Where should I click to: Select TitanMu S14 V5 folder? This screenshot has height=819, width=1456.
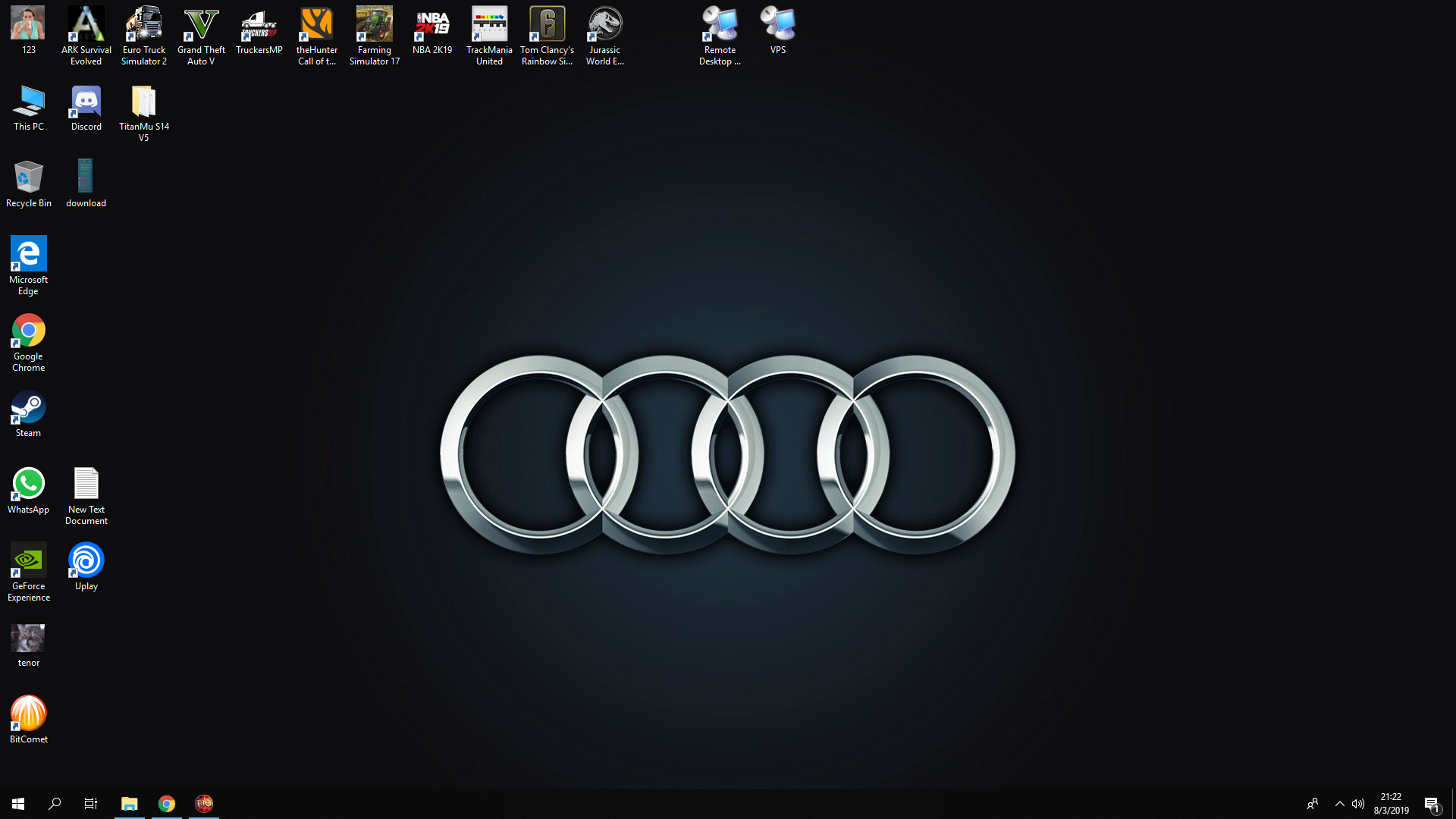pos(144,113)
